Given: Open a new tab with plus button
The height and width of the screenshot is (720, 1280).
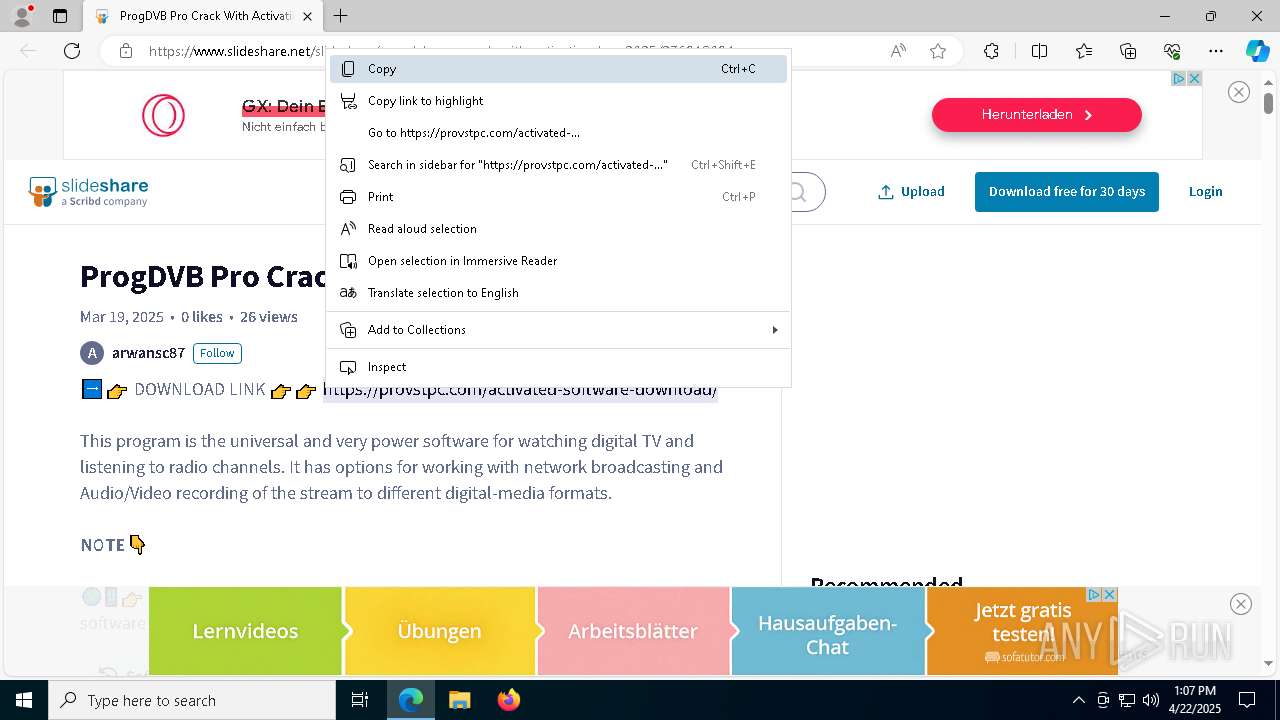Looking at the screenshot, I should (341, 16).
